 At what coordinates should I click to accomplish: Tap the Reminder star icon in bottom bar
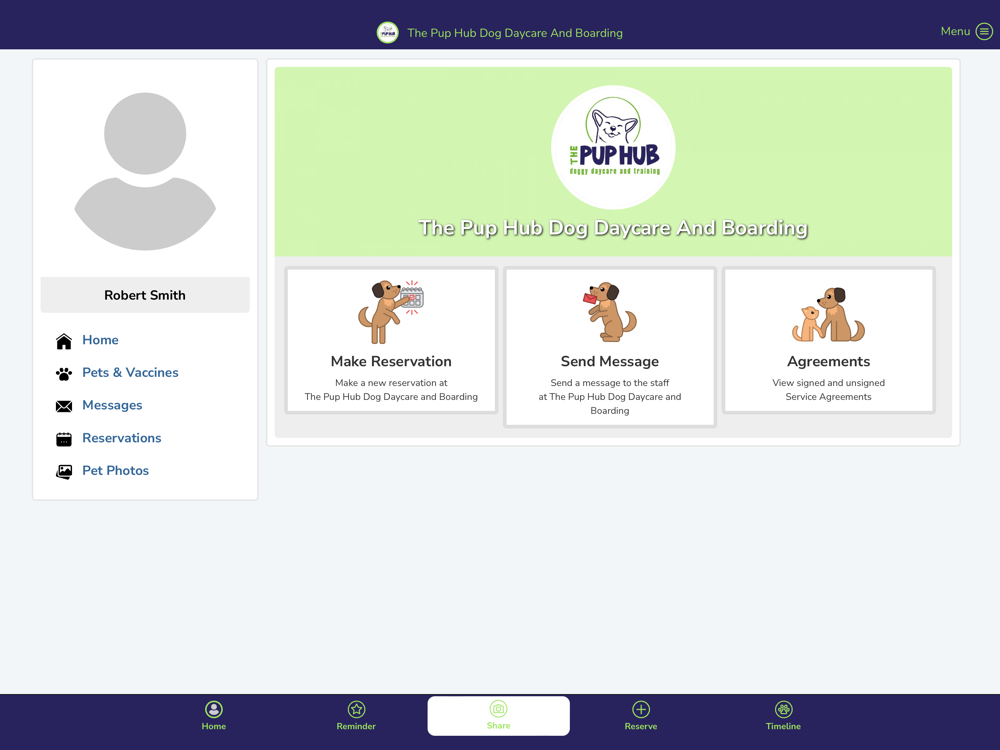[x=356, y=709]
